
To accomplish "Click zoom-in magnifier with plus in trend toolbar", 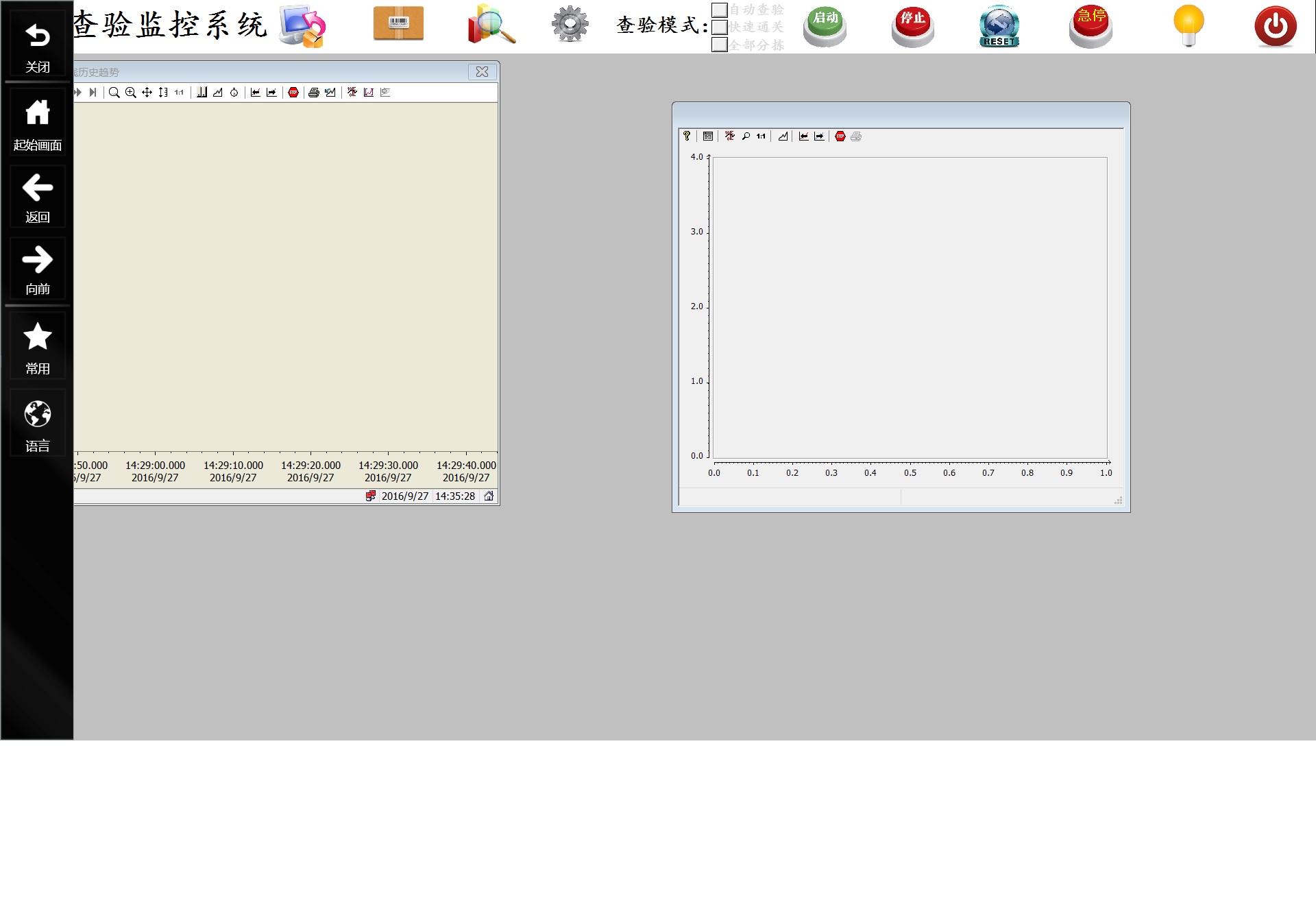I will point(130,93).
